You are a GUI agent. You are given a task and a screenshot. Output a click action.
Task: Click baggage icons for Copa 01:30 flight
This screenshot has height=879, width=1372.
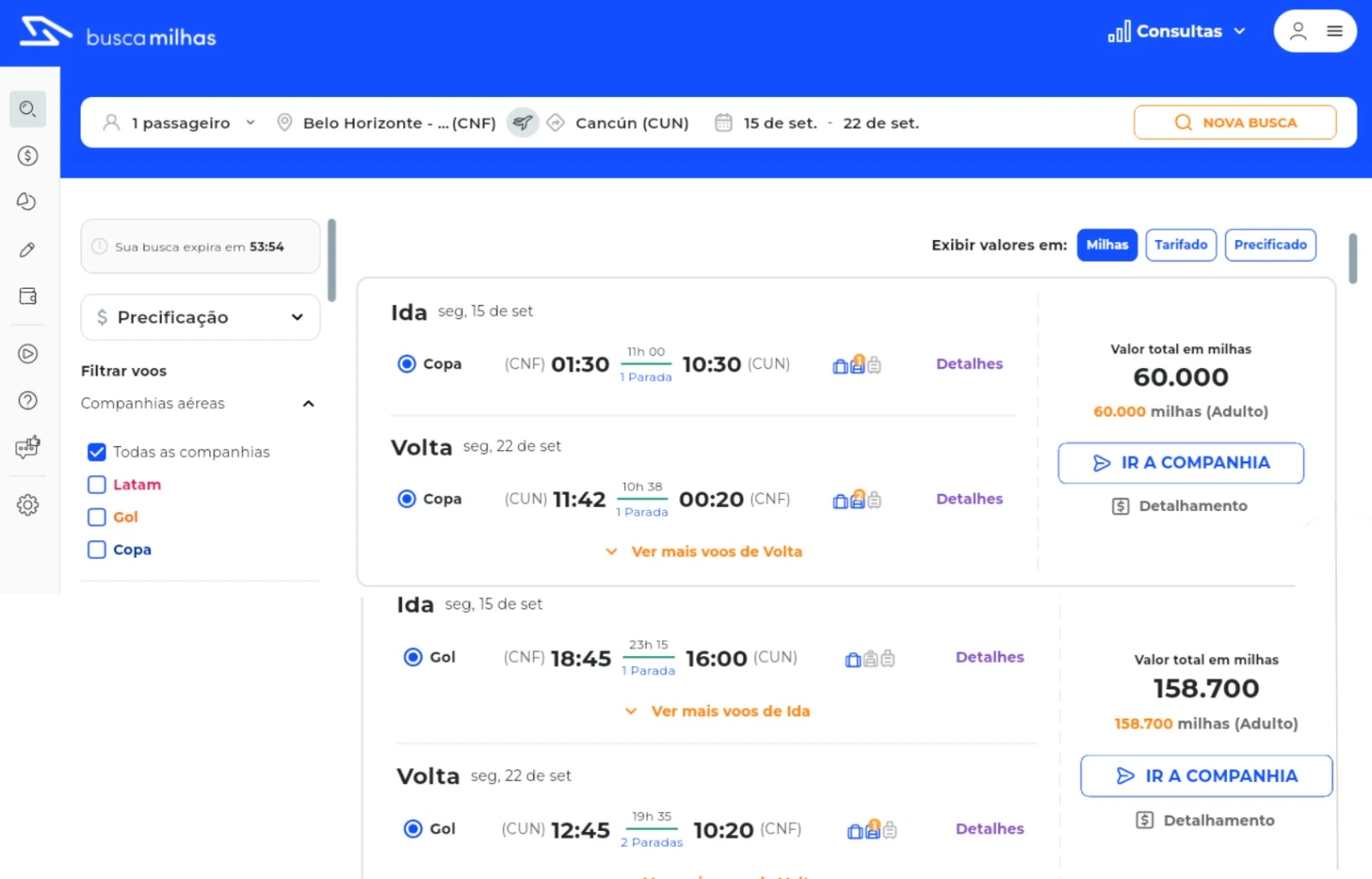pyautogui.click(x=857, y=364)
